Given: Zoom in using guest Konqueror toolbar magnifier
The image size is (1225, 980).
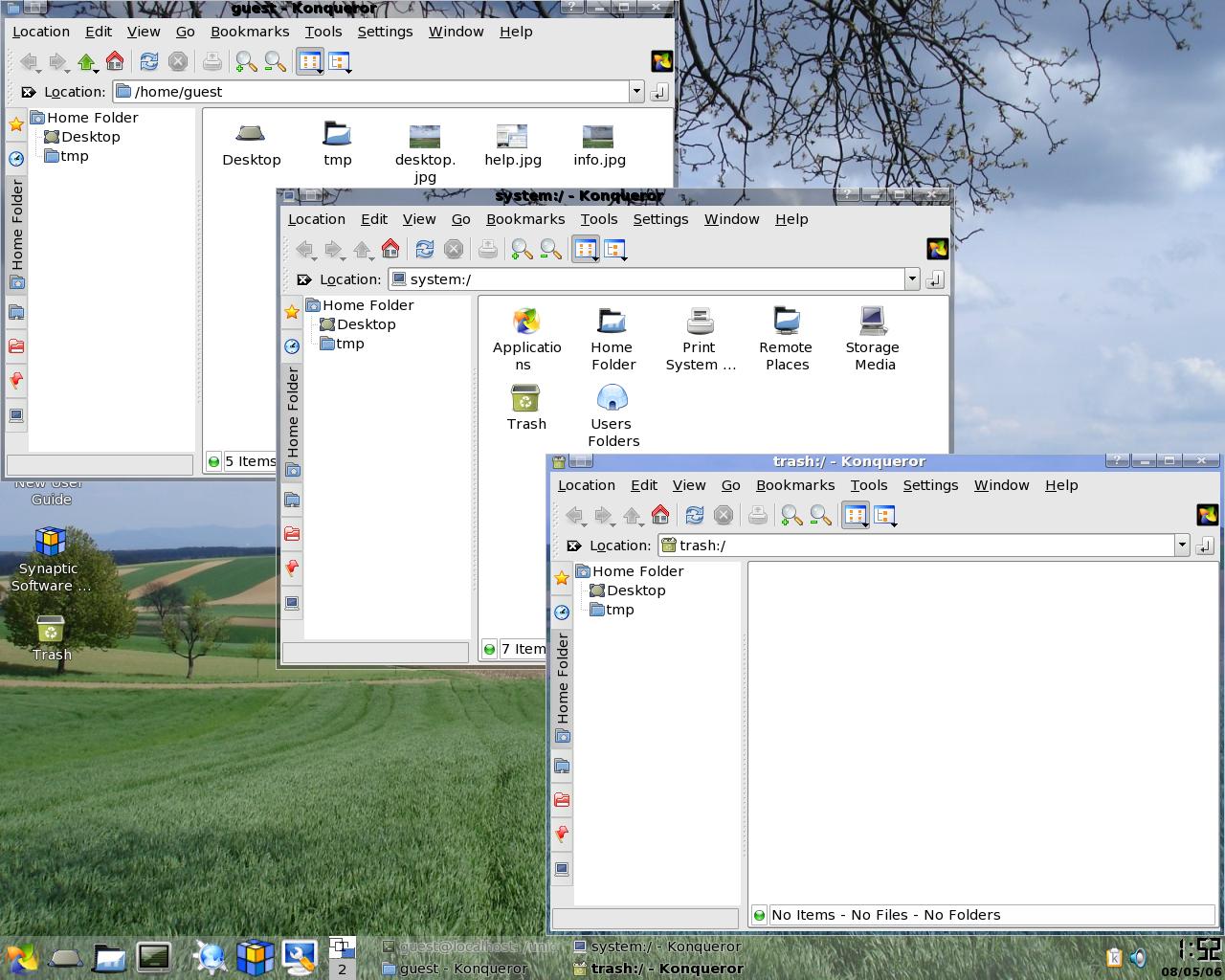Looking at the screenshot, I should pyautogui.click(x=246, y=62).
